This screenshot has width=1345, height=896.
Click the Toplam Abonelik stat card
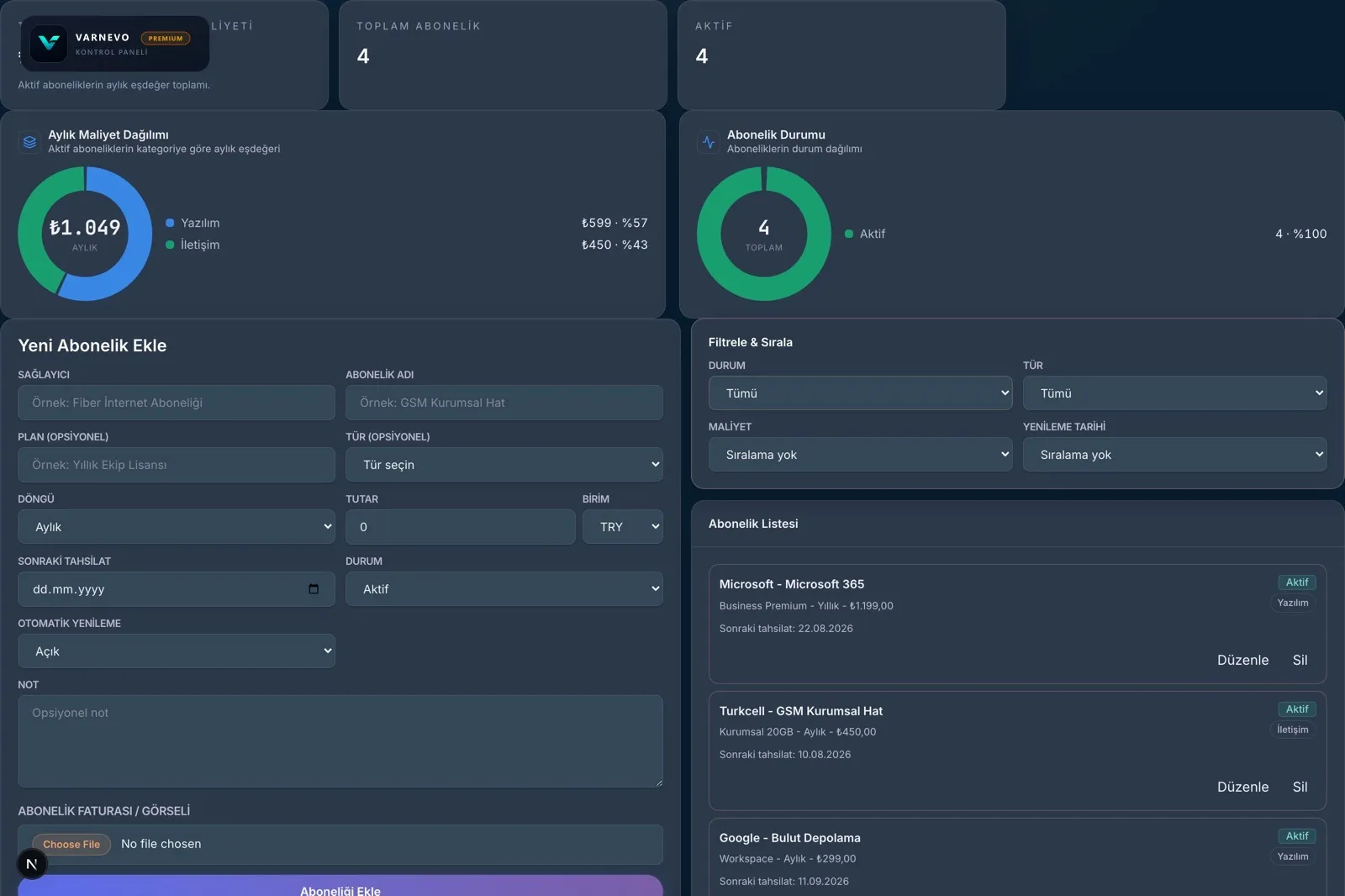click(x=503, y=55)
